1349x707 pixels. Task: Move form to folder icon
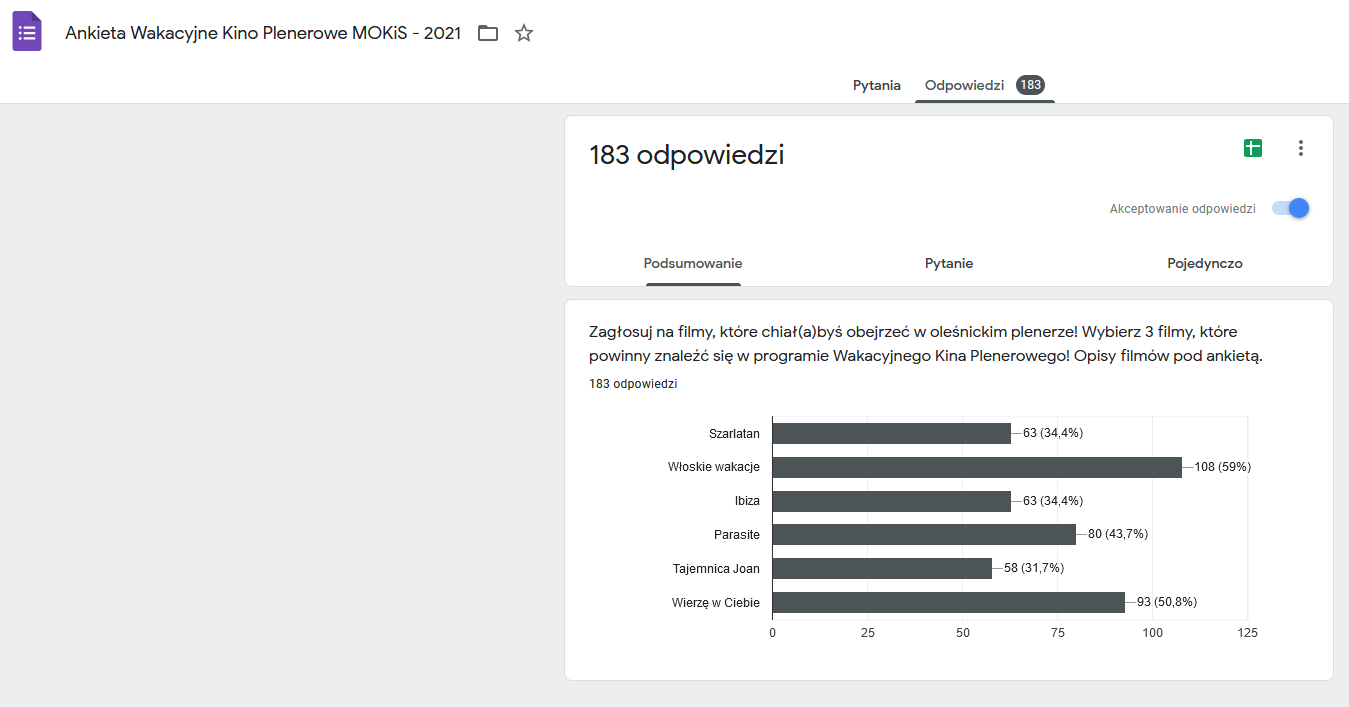(x=488, y=33)
